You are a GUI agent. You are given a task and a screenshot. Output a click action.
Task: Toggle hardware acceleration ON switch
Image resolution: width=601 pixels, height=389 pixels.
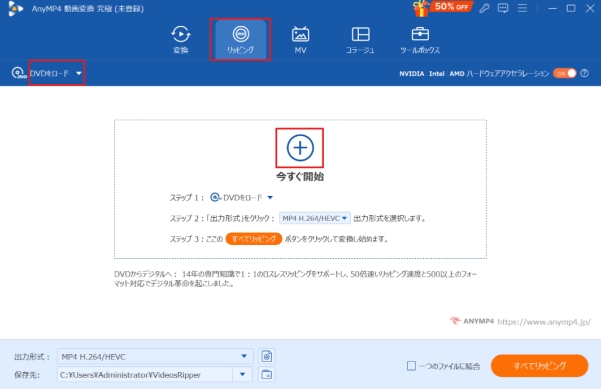click(565, 73)
